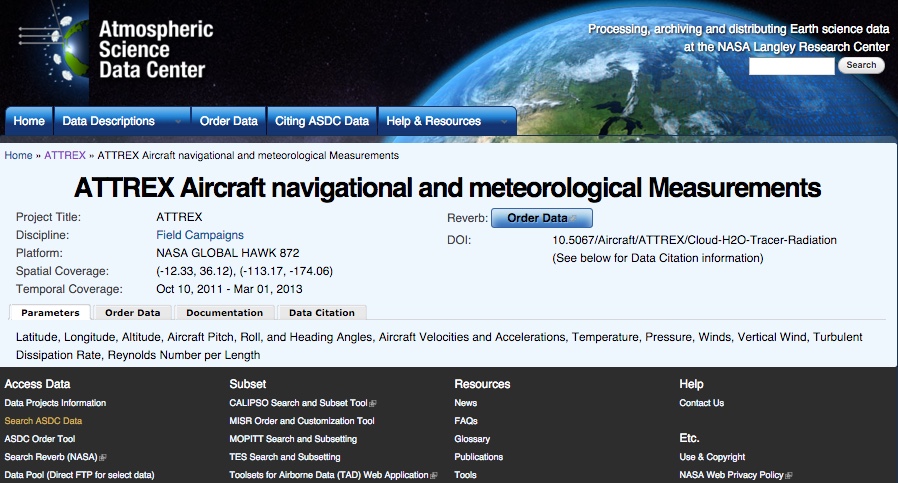The width and height of the screenshot is (898, 483).
Task: Switch to the Order Data tab
Action: coord(133,312)
